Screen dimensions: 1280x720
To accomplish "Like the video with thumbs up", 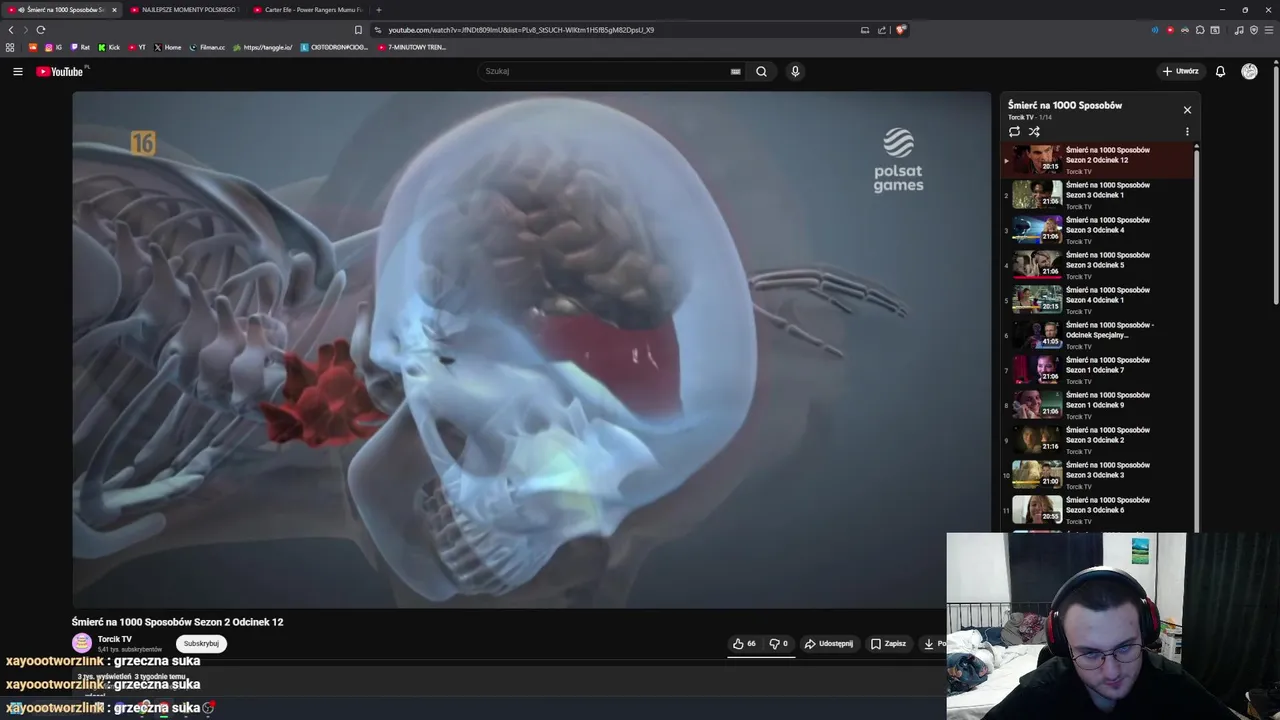I will coord(745,644).
